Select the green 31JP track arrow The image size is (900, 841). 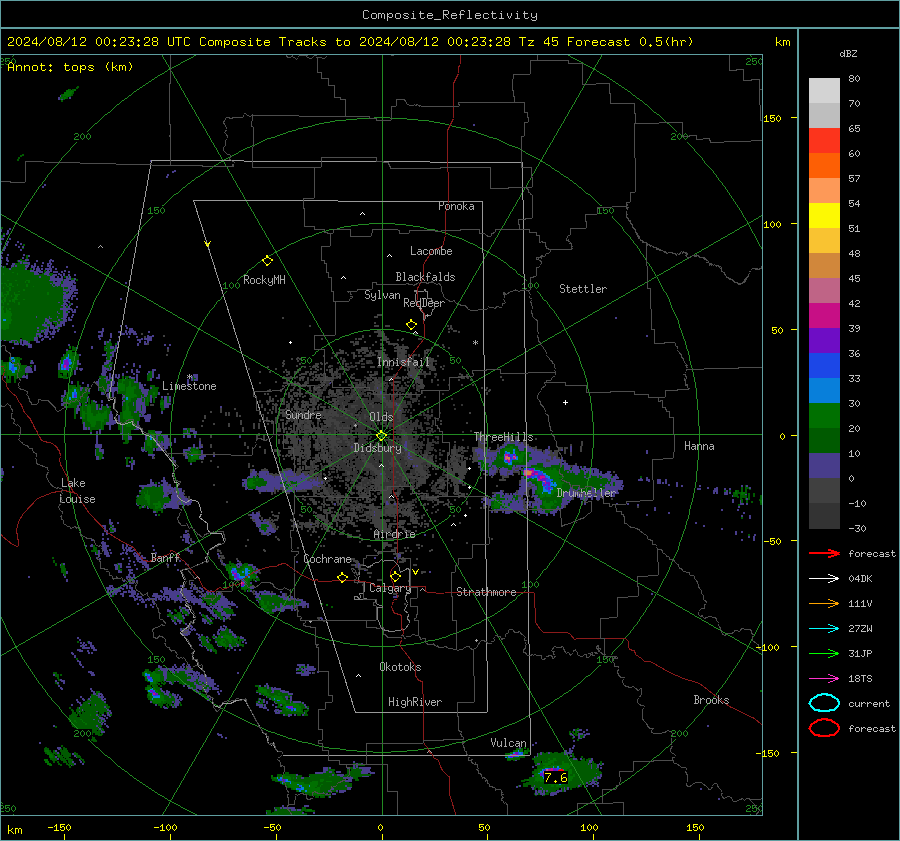(x=824, y=653)
